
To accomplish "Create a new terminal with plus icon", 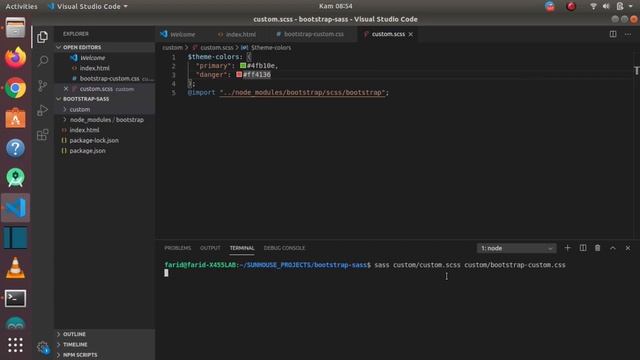I will (x=567, y=248).
